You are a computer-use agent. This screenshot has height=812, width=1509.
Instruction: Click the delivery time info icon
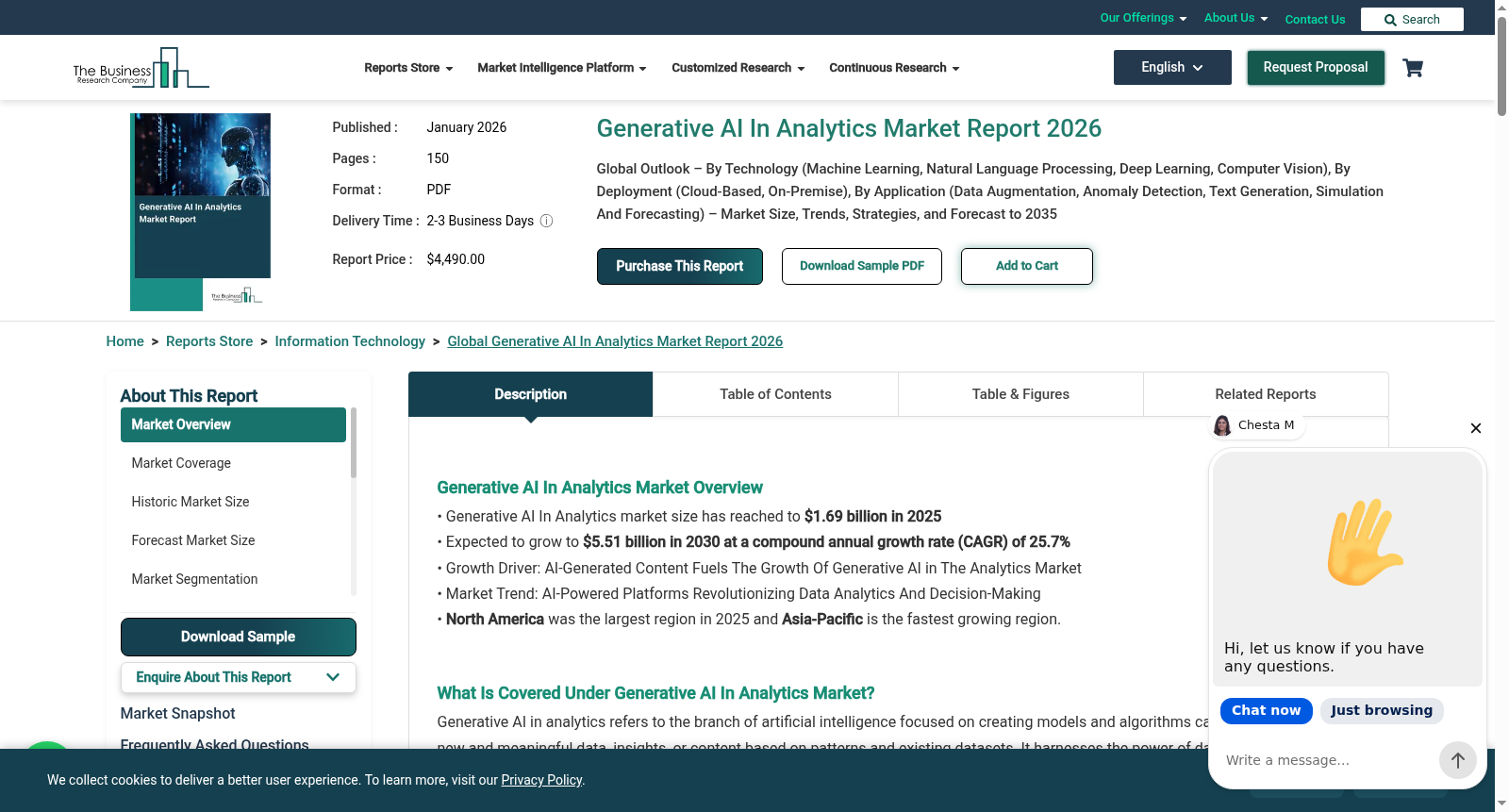tap(546, 221)
